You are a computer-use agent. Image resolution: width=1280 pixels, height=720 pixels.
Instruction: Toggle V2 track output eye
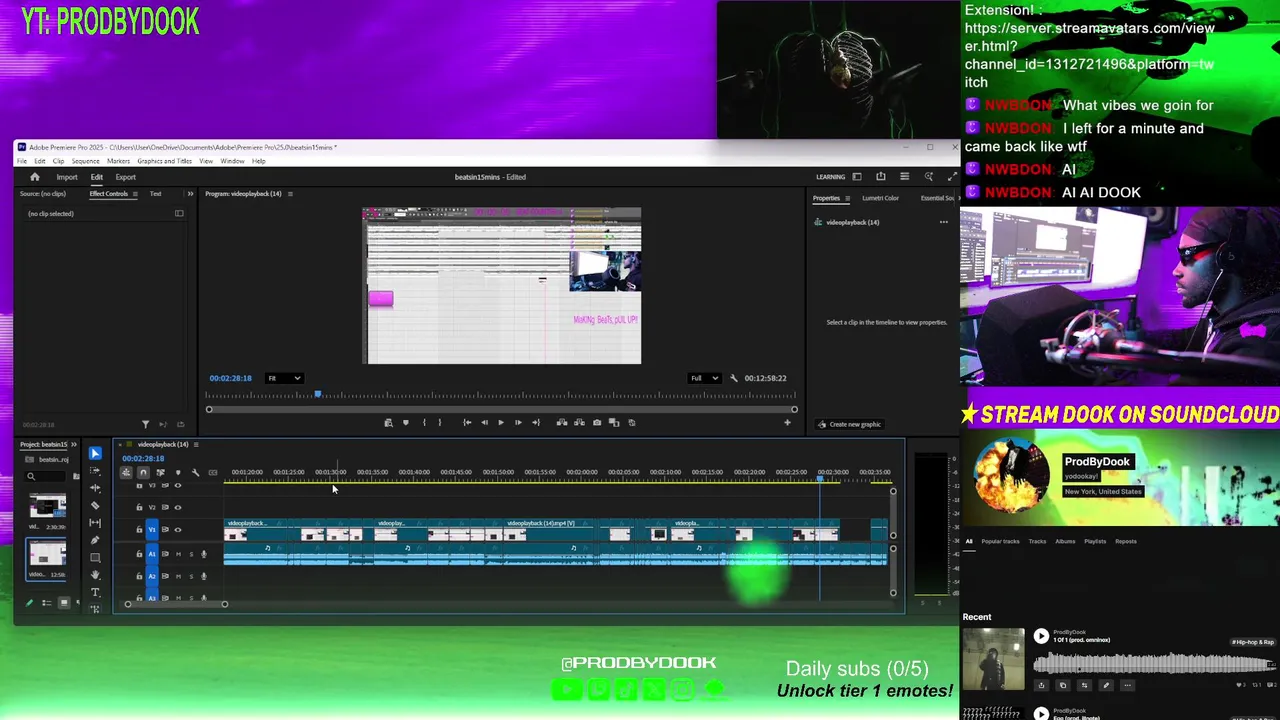[178, 507]
